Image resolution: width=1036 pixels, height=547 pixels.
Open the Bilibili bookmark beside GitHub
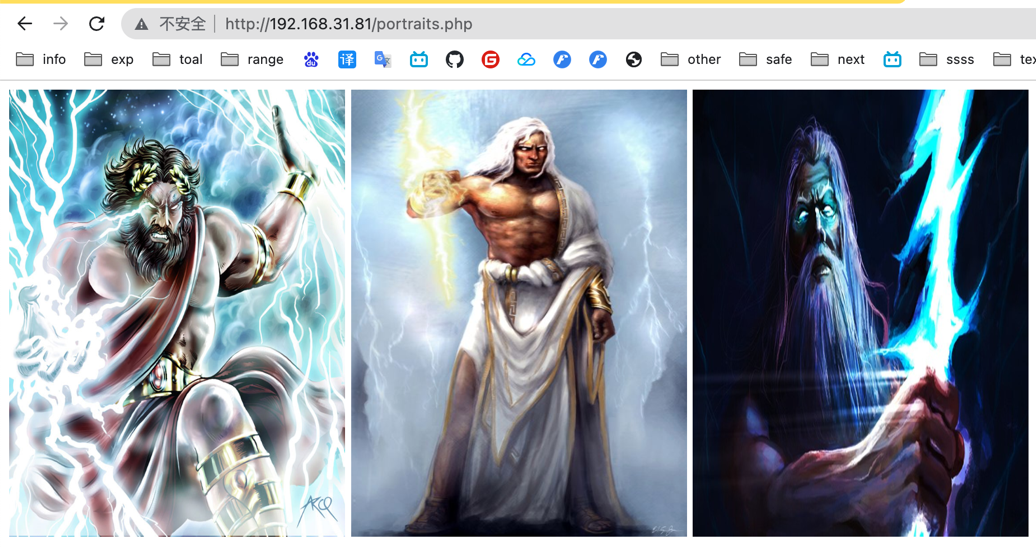(419, 60)
